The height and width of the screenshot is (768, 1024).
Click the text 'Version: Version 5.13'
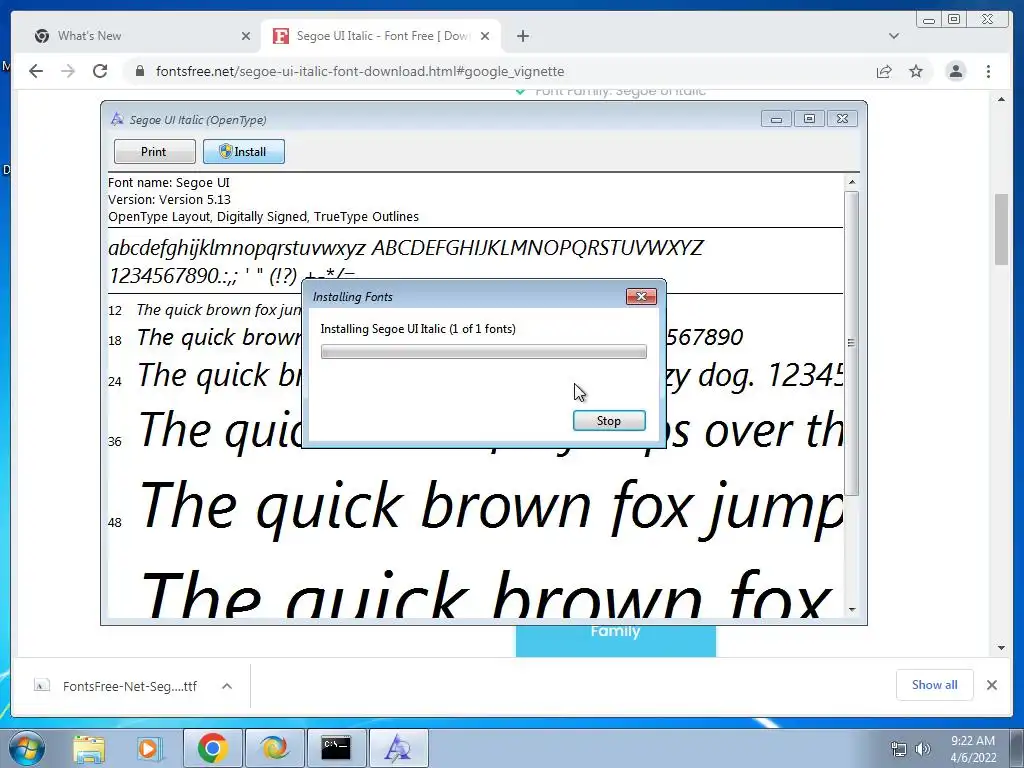(169, 200)
